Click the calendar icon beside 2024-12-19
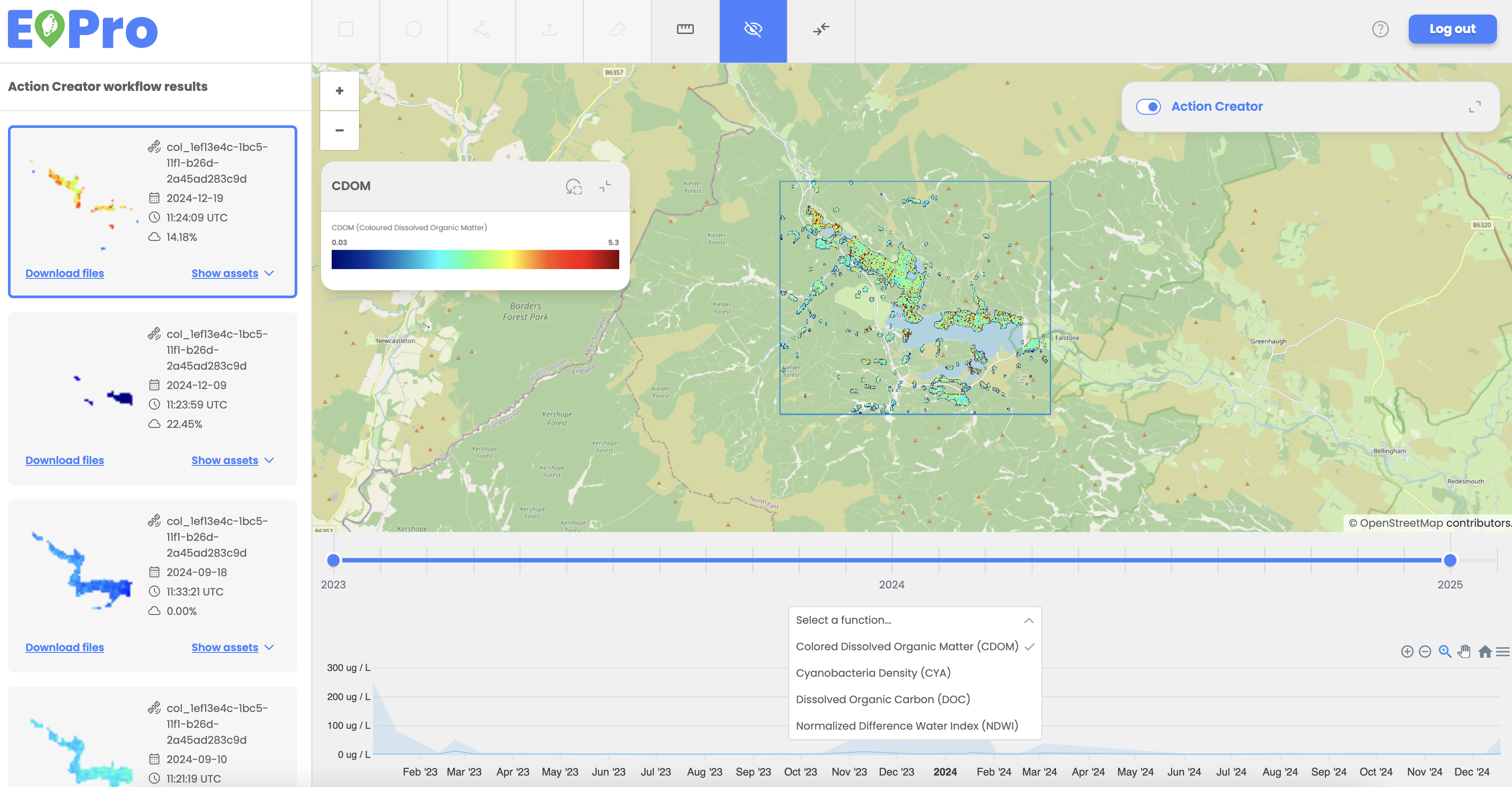Viewport: 1512px width, 787px height. click(x=154, y=198)
